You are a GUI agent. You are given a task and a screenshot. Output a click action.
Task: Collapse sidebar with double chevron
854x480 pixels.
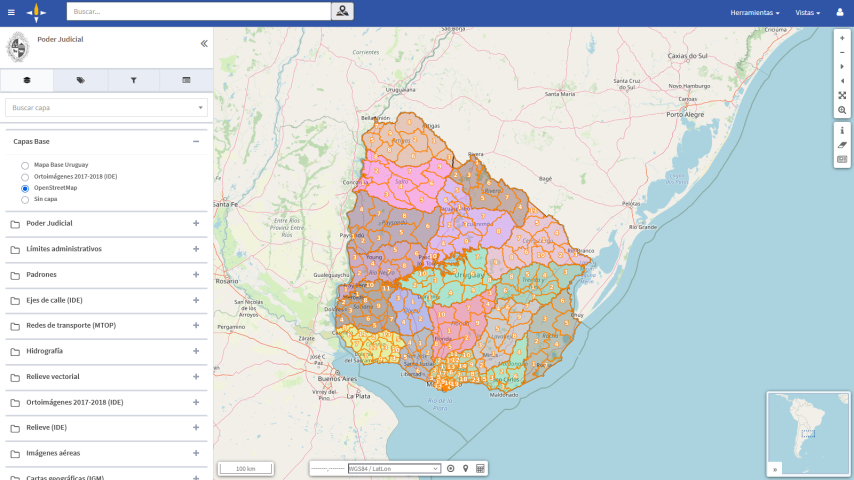[204, 44]
